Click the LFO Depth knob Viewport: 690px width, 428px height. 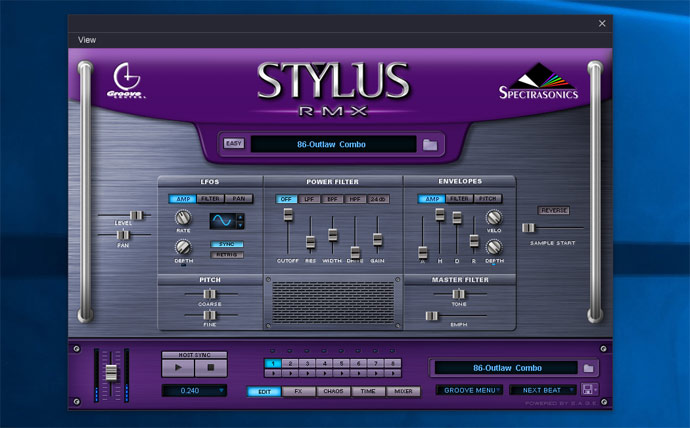point(183,247)
